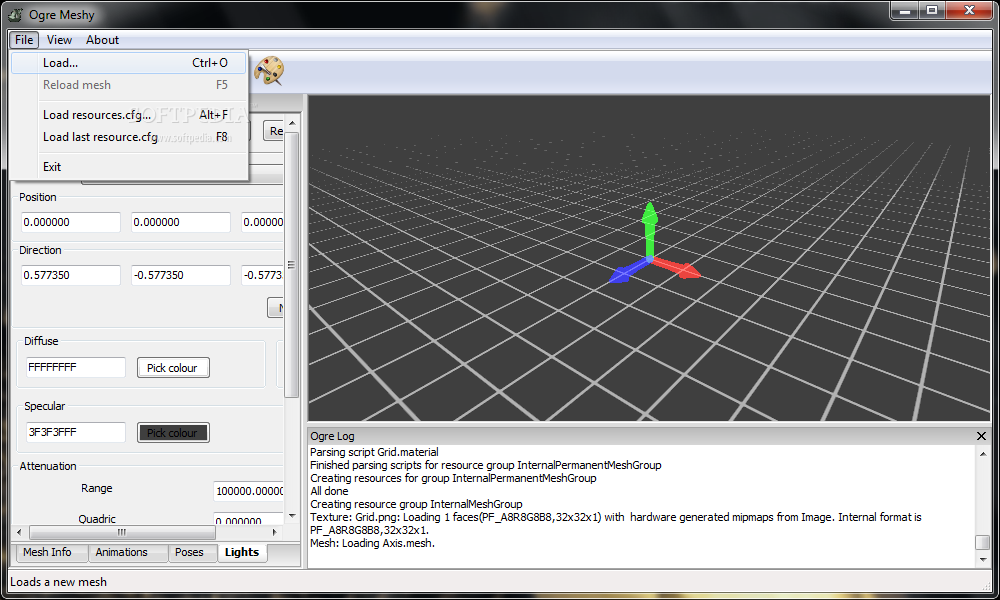
Task: Choose Load... from the File menu
Action: (129, 62)
